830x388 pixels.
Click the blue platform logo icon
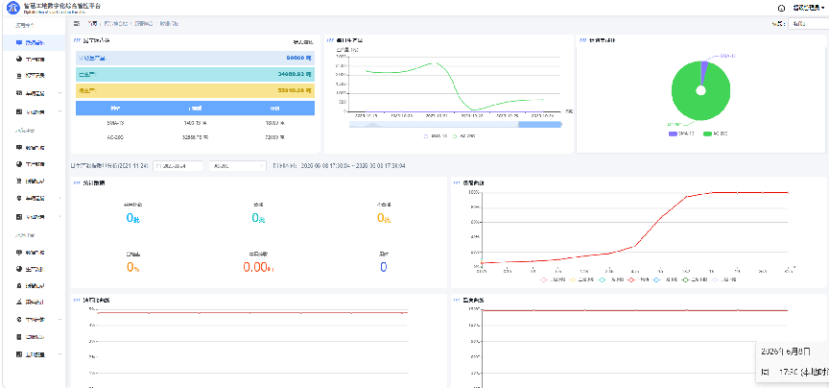click(x=13, y=7)
